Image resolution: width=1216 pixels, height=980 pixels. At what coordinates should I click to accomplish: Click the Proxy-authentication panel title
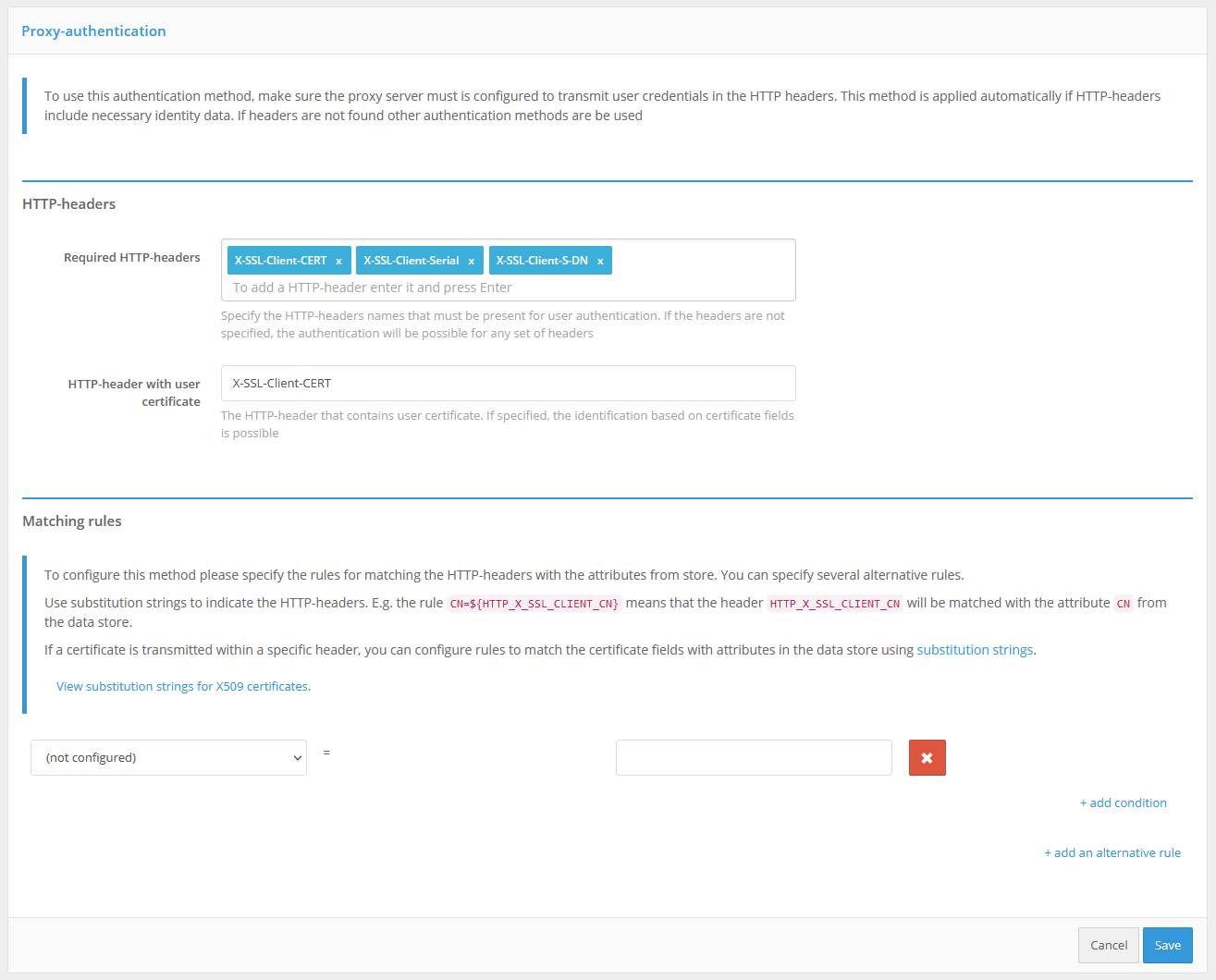[93, 31]
